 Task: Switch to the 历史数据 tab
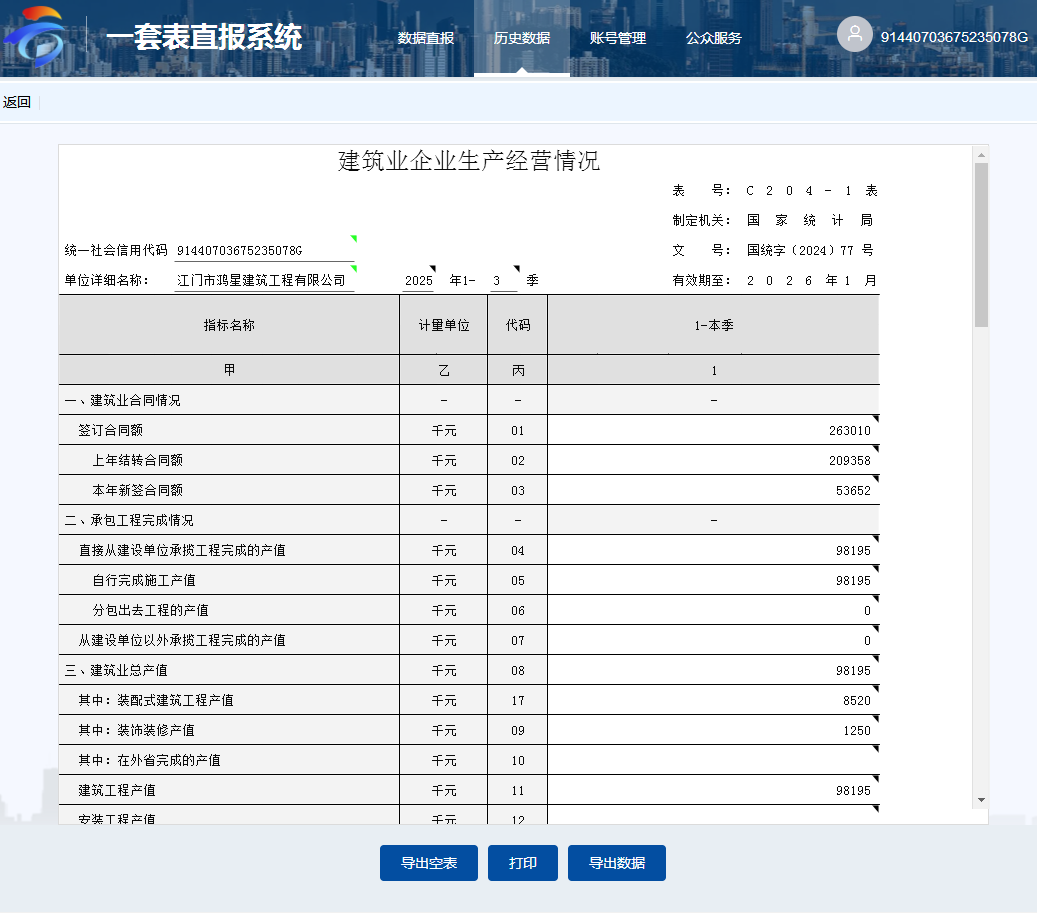point(521,38)
